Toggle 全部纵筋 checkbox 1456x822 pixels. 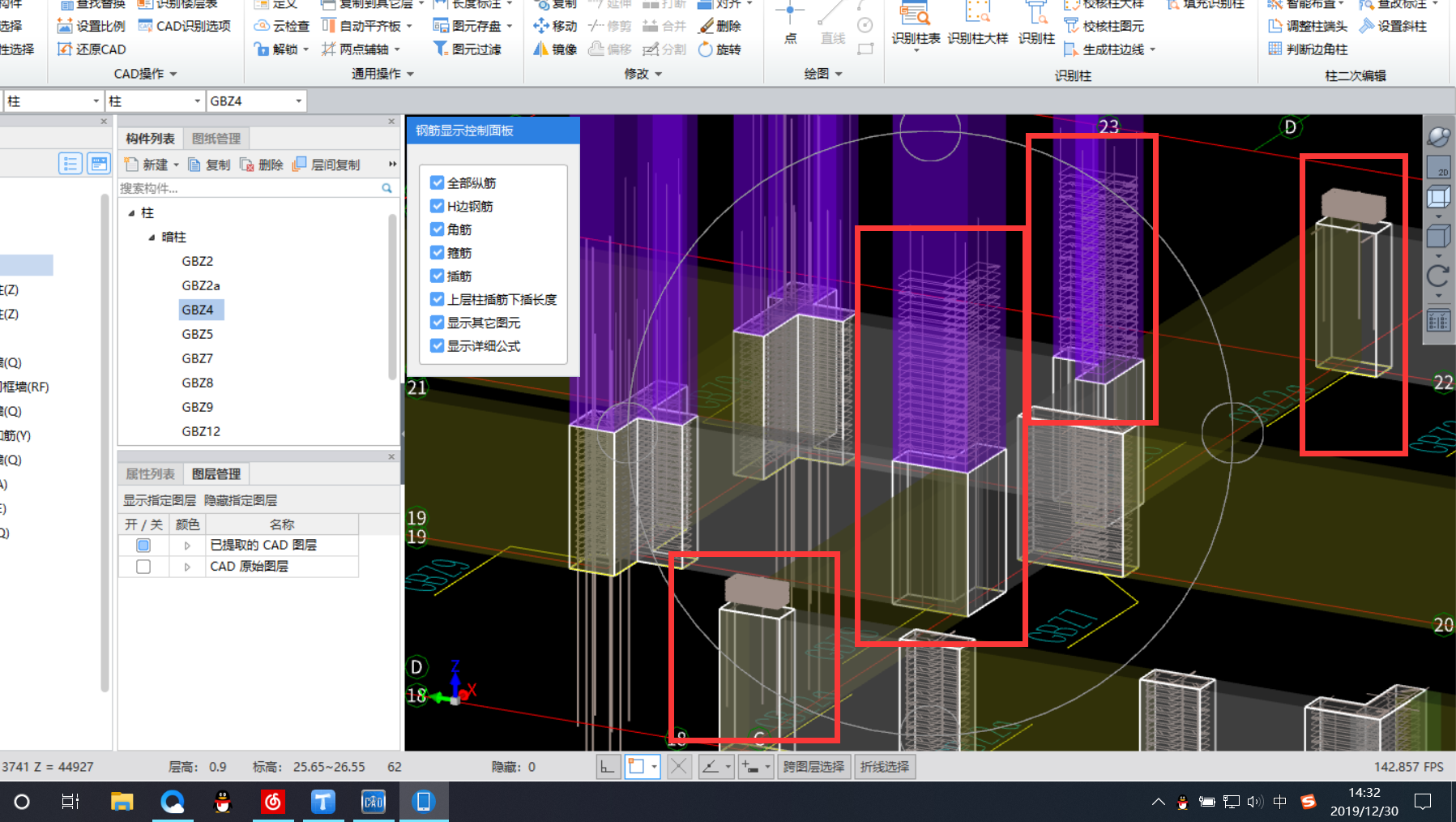[437, 182]
